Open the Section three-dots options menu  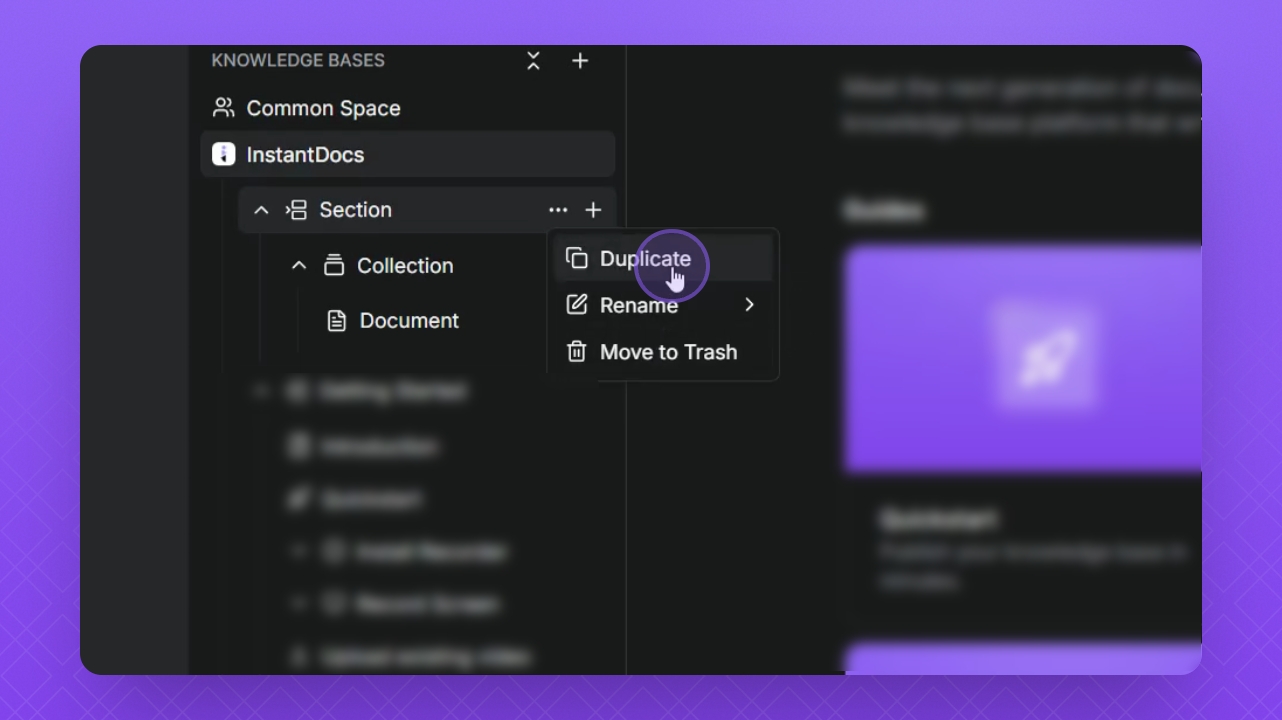pyautogui.click(x=558, y=210)
